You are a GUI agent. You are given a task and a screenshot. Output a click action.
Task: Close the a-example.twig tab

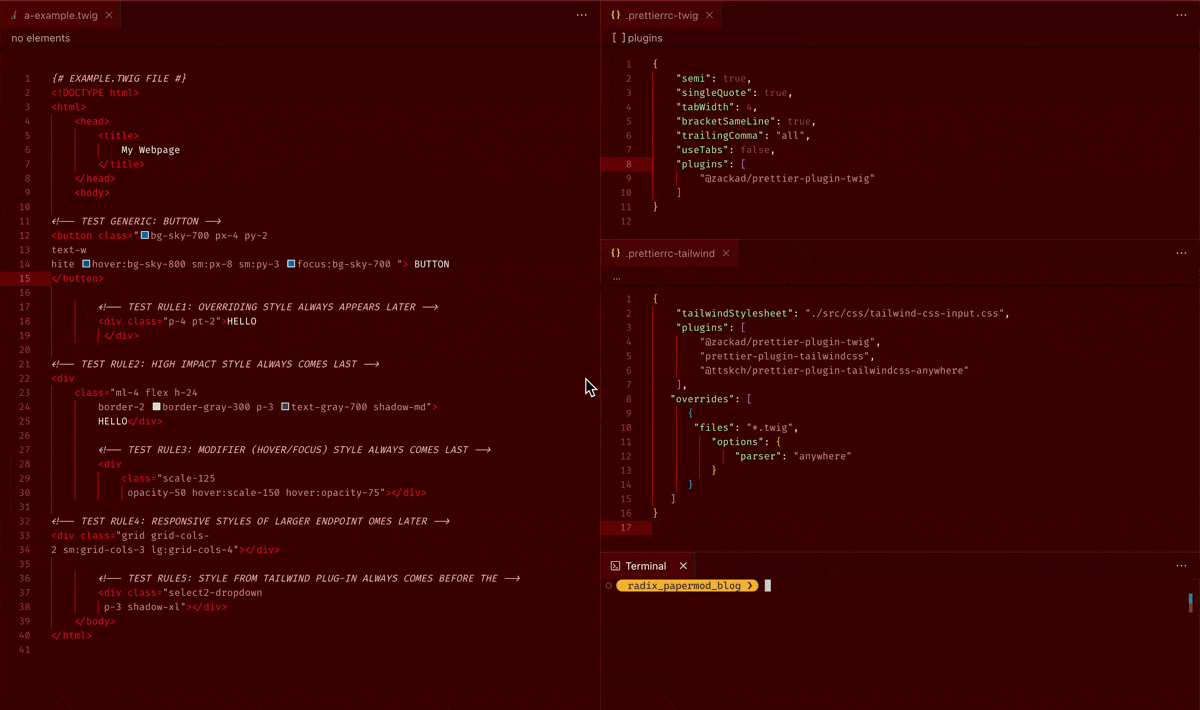coord(109,15)
